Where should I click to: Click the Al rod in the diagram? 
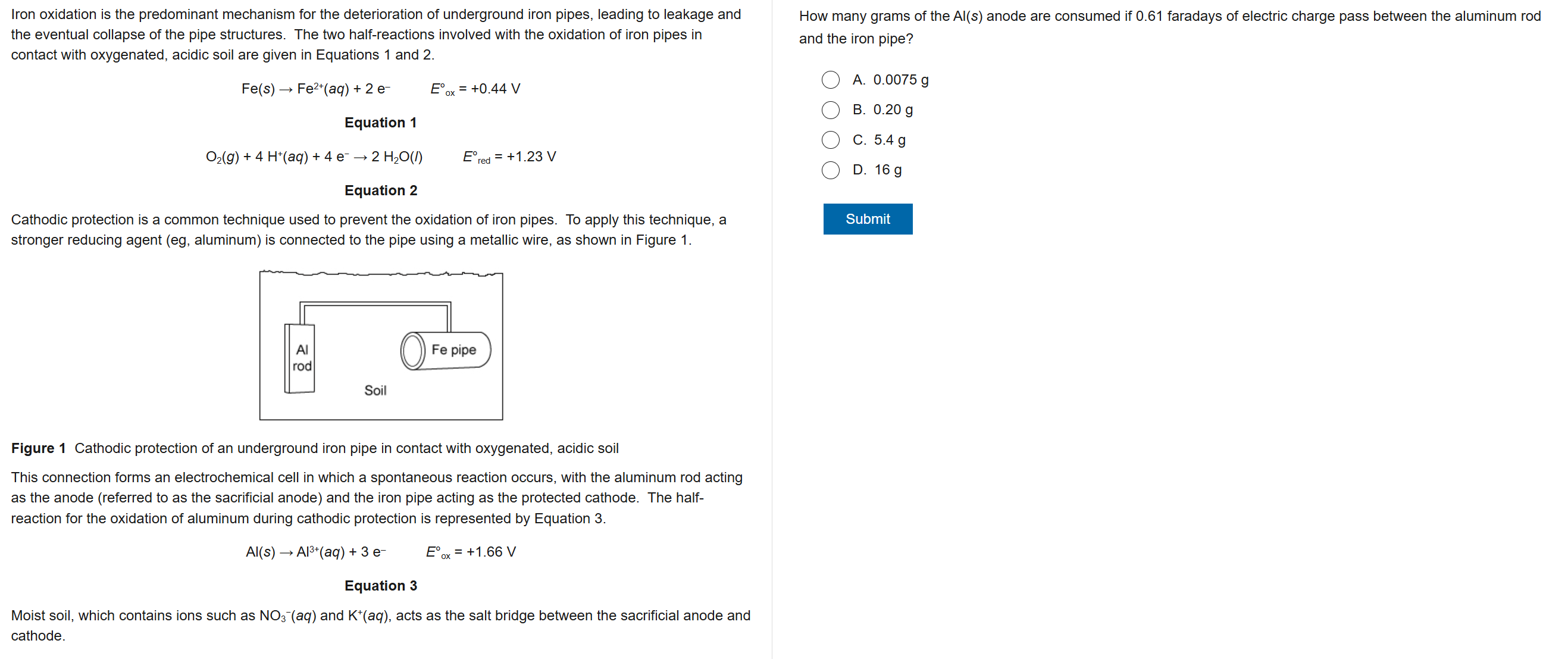(301, 358)
